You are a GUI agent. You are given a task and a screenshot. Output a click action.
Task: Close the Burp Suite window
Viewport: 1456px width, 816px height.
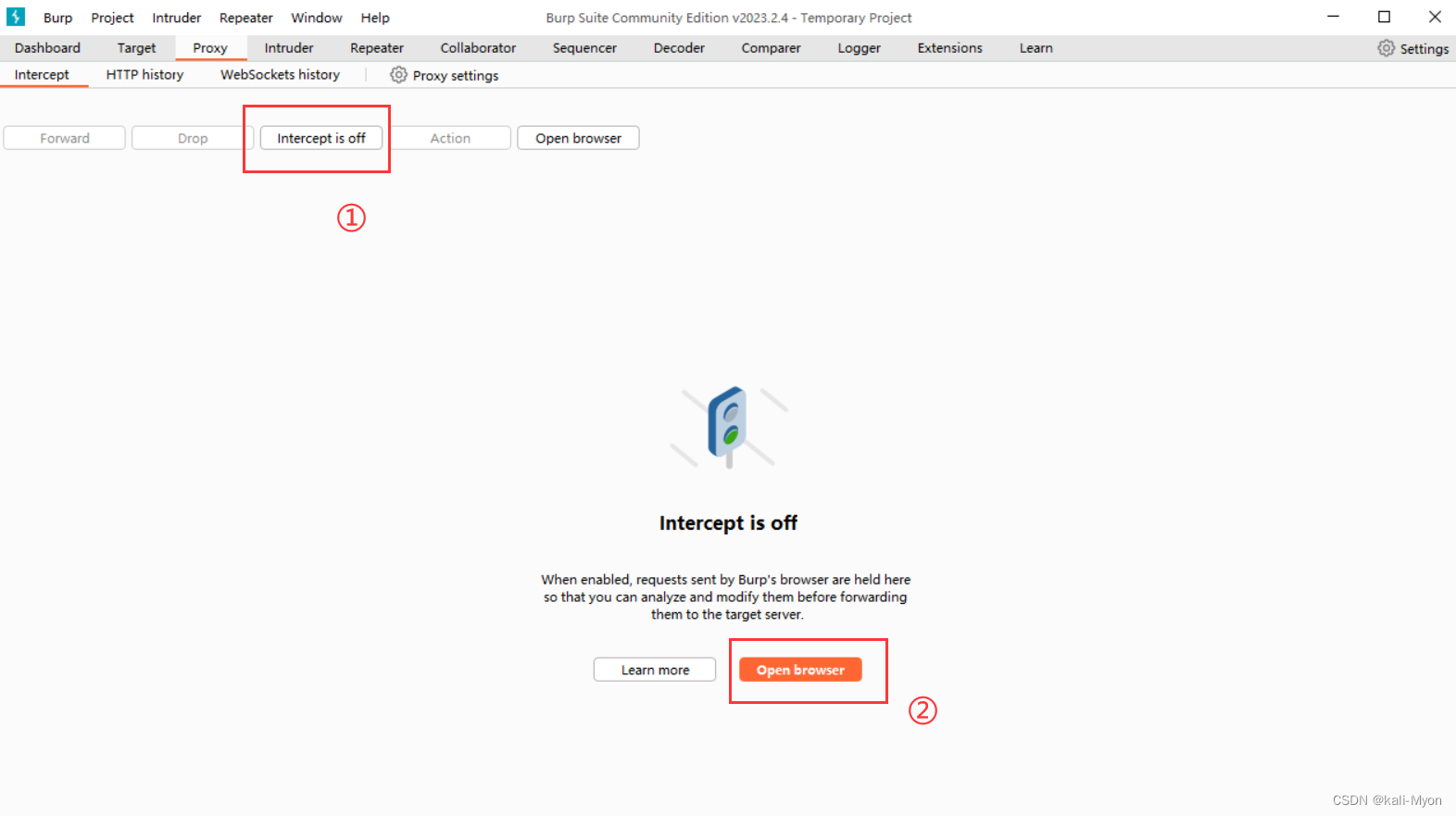[x=1435, y=17]
